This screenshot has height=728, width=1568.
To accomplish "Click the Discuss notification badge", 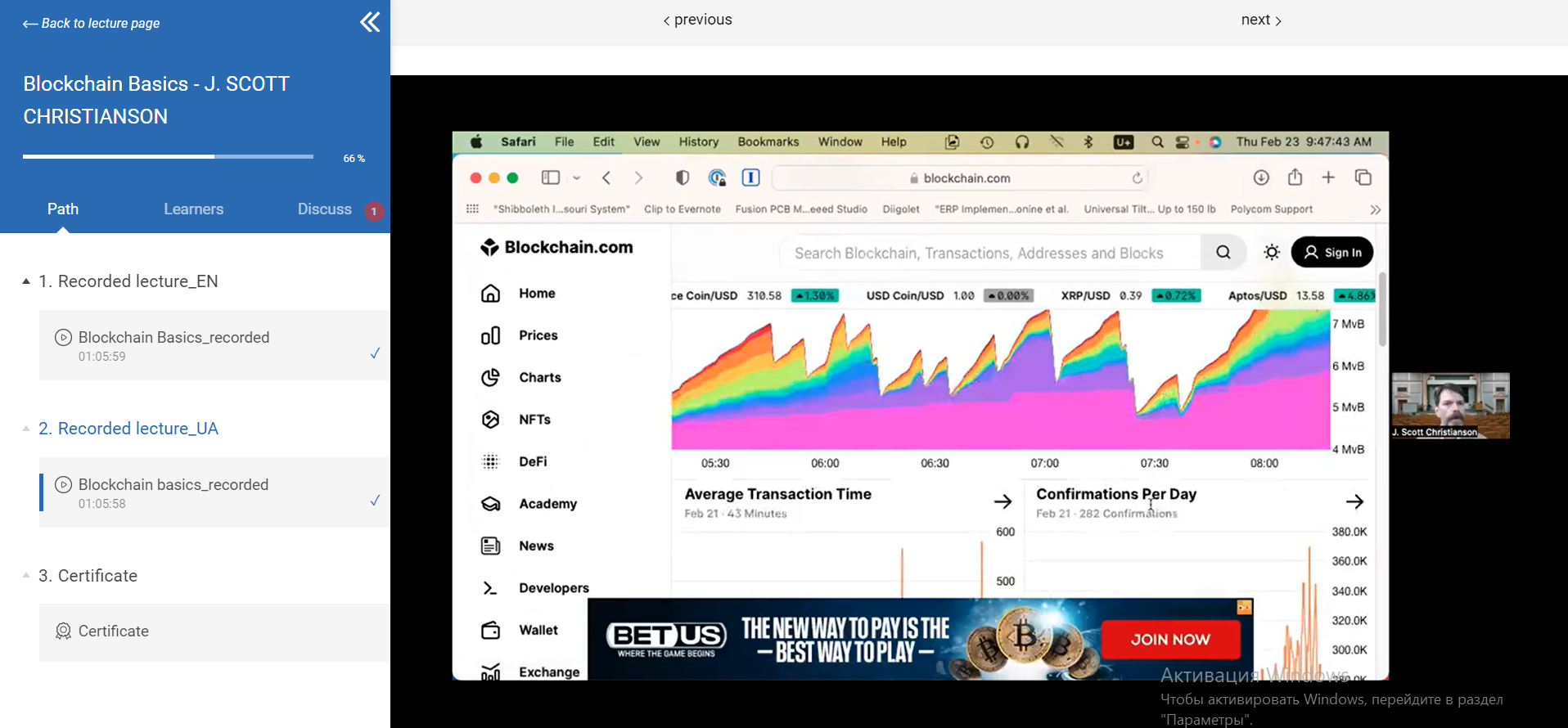I will pos(374,211).
